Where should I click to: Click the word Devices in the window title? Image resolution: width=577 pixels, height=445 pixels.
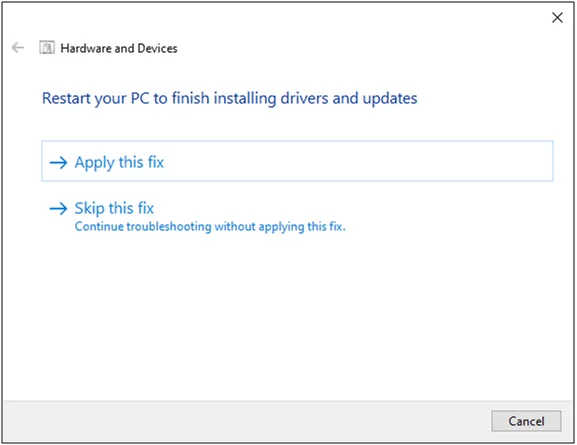[x=157, y=48]
